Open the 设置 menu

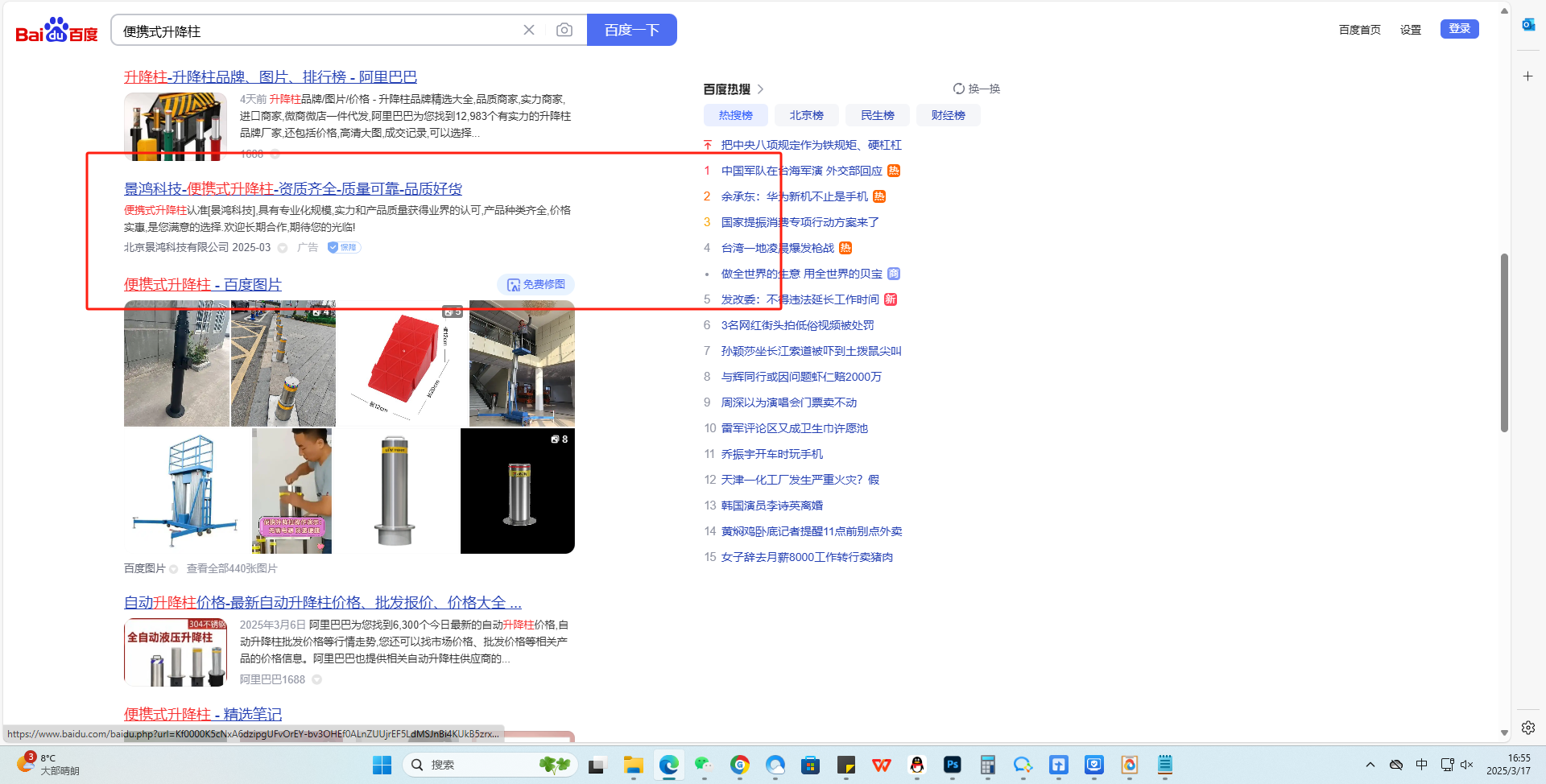pos(1410,30)
